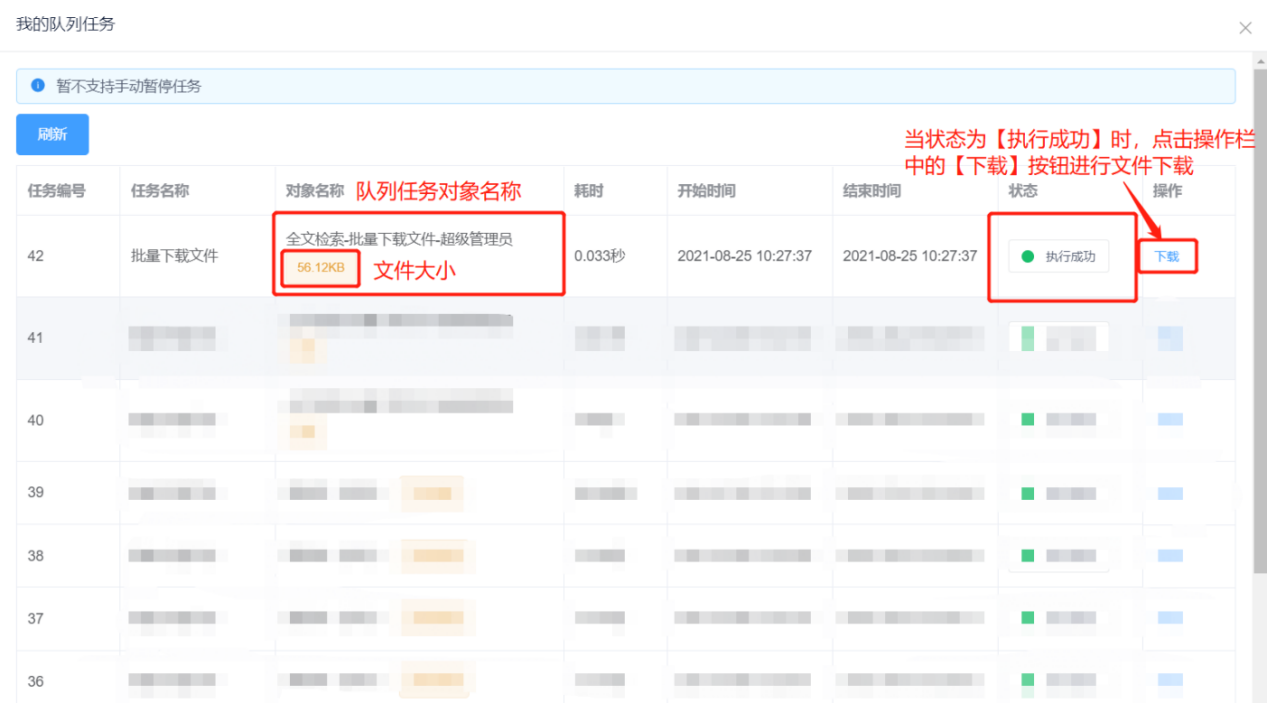1267x703 pixels.
Task: Click the 结束时间 column header
Action: coord(871,191)
